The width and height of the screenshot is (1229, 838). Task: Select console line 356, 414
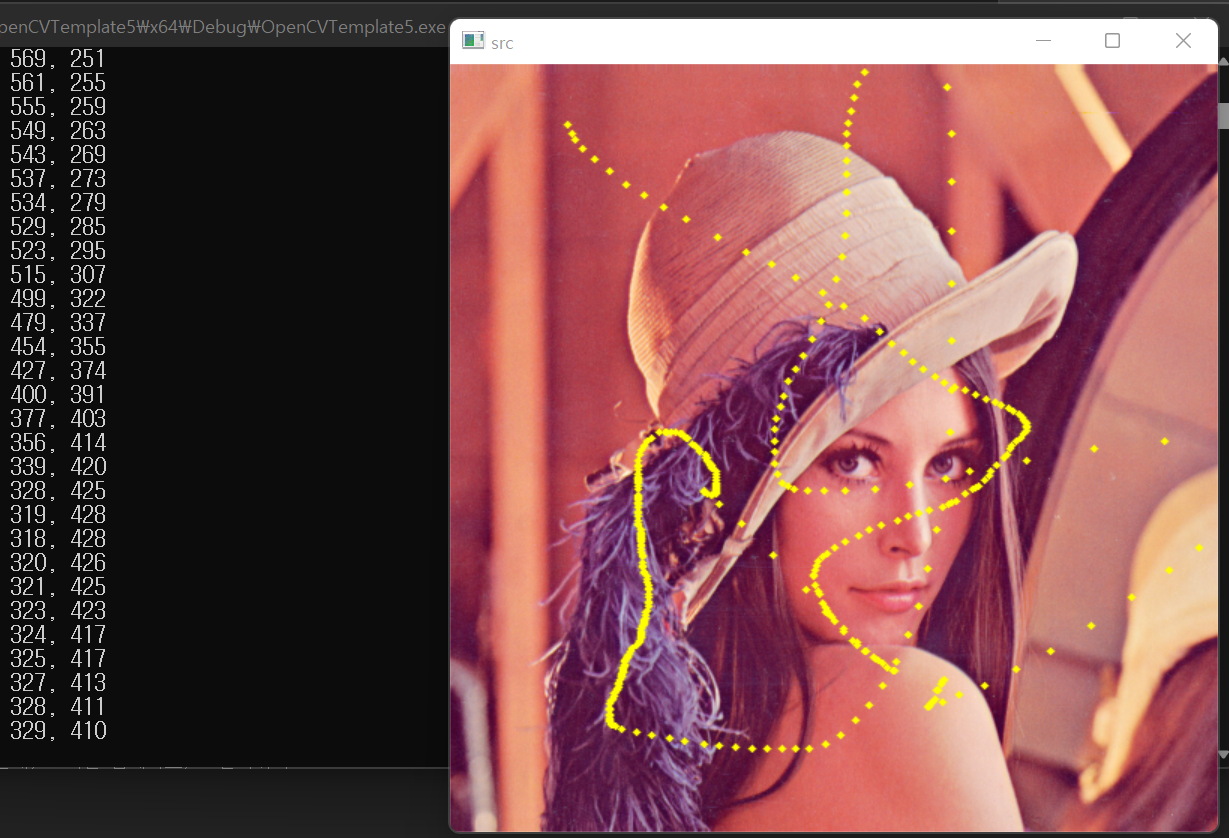[x=57, y=443]
